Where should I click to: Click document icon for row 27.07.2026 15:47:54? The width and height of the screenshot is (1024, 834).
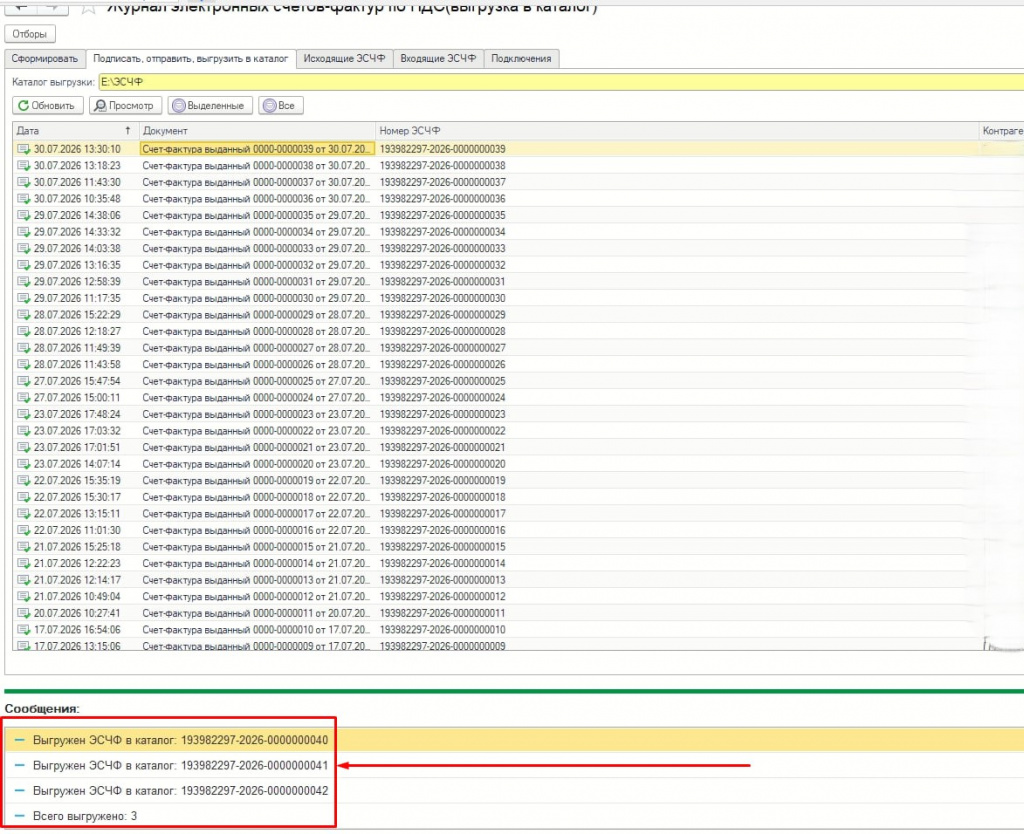24,381
